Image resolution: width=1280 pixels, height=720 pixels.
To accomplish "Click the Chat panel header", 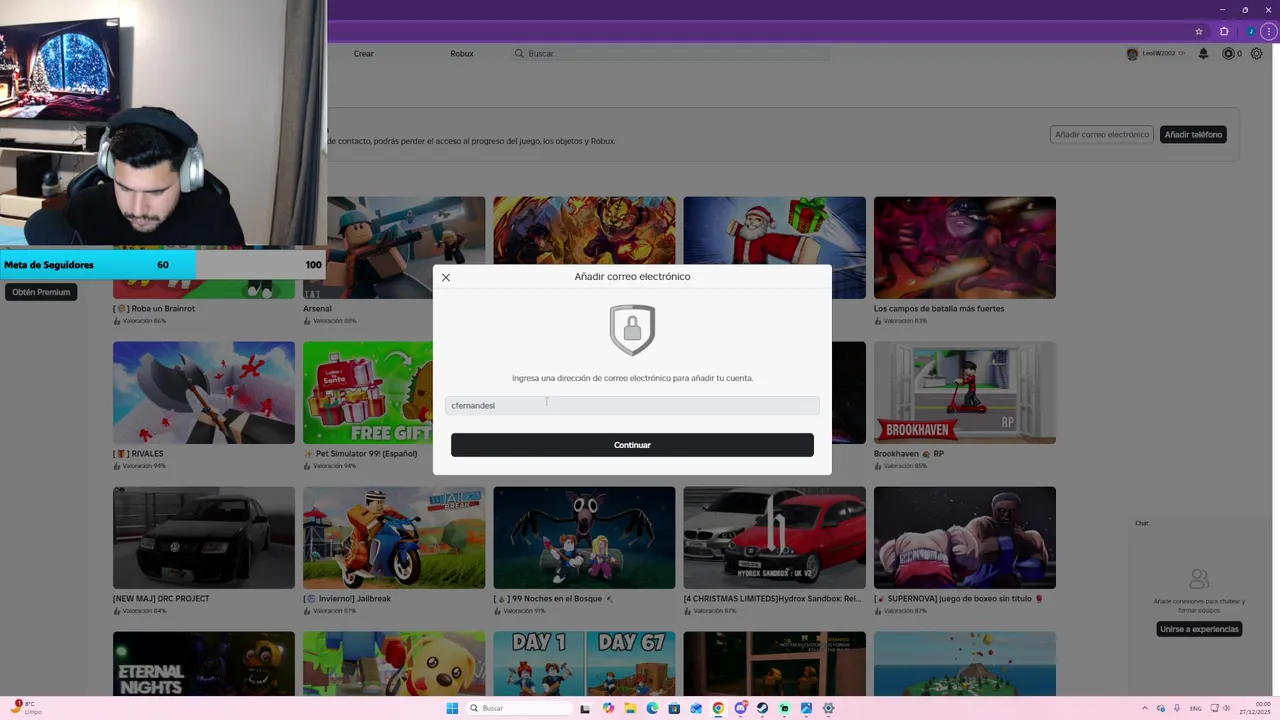I will [x=1142, y=523].
